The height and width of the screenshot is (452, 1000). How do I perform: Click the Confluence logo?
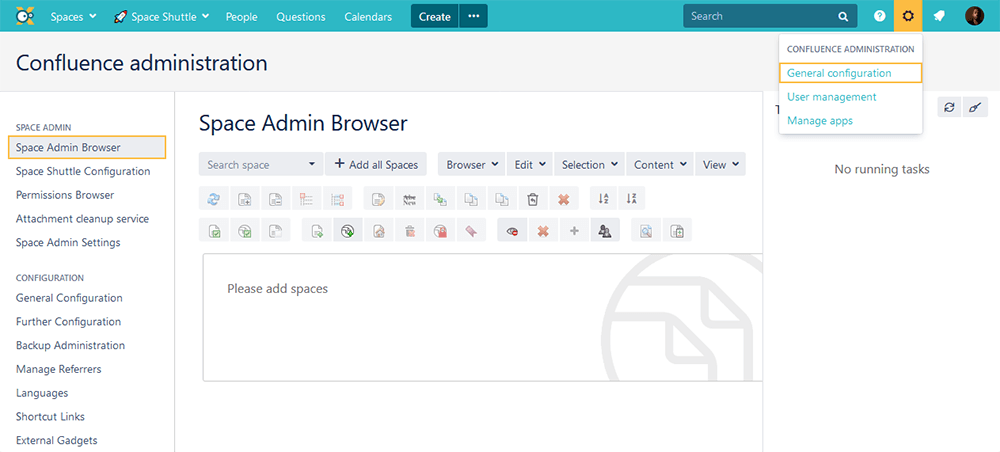click(x=25, y=17)
